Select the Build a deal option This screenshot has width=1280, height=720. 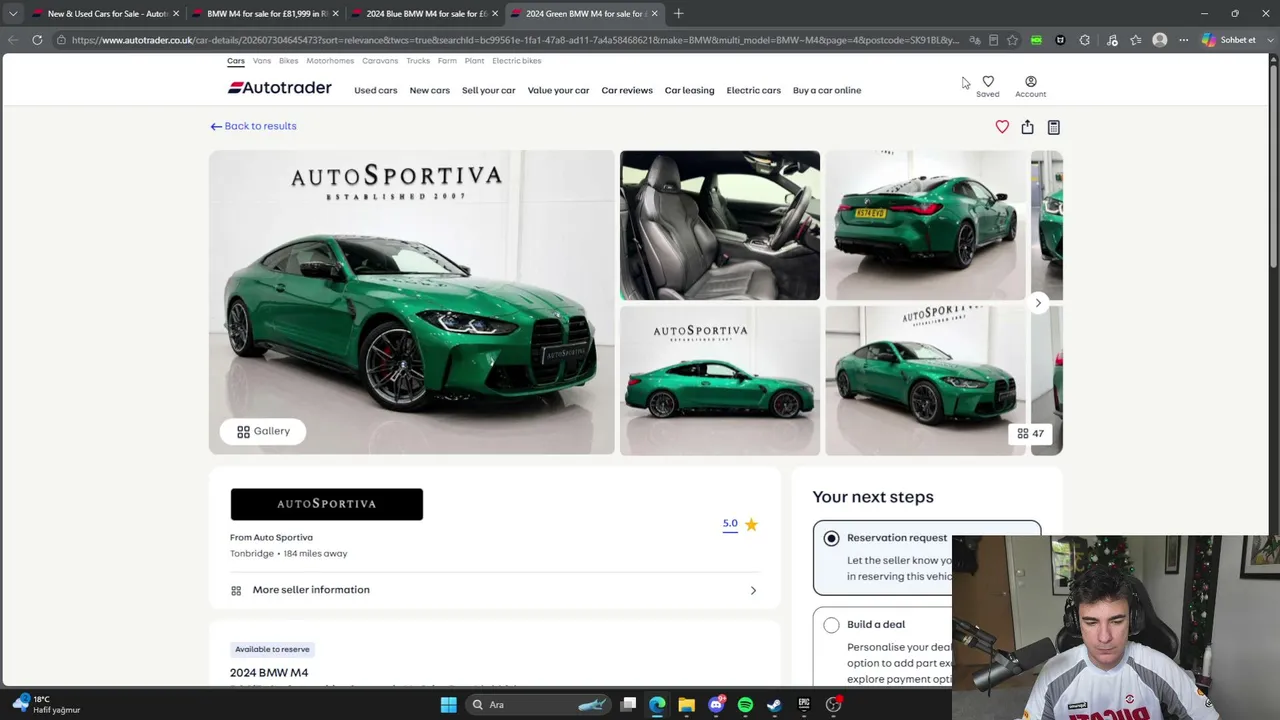[x=831, y=625]
